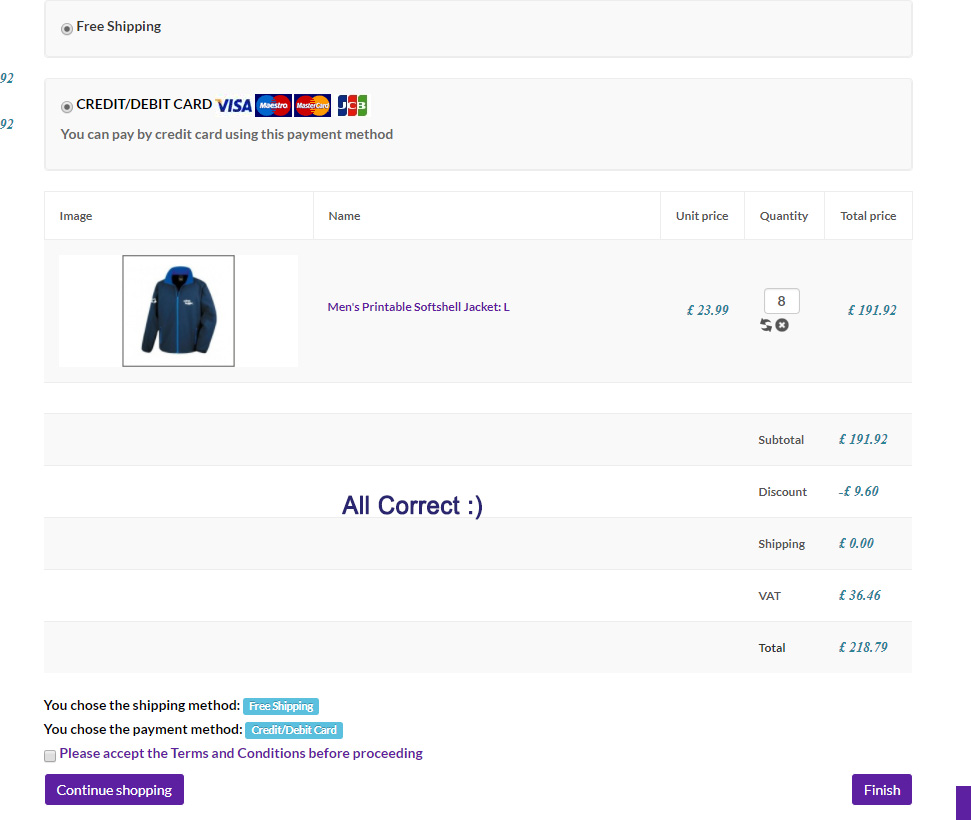Open the Men's Printable Softshell Jacket link
This screenshot has width=971, height=820.
418,307
